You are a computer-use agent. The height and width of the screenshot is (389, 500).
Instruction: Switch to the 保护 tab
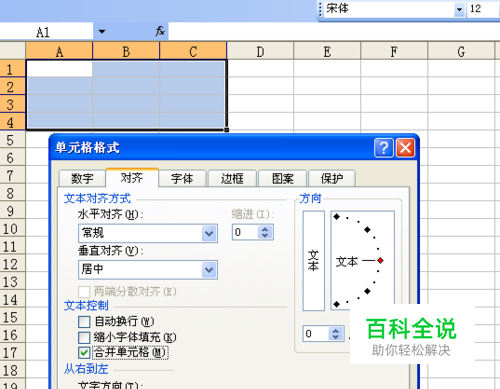click(x=332, y=179)
